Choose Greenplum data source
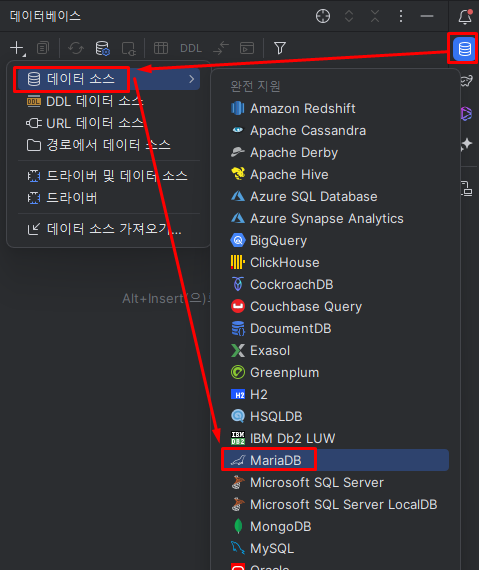Screen dimensions: 479x570 (335, 372)
